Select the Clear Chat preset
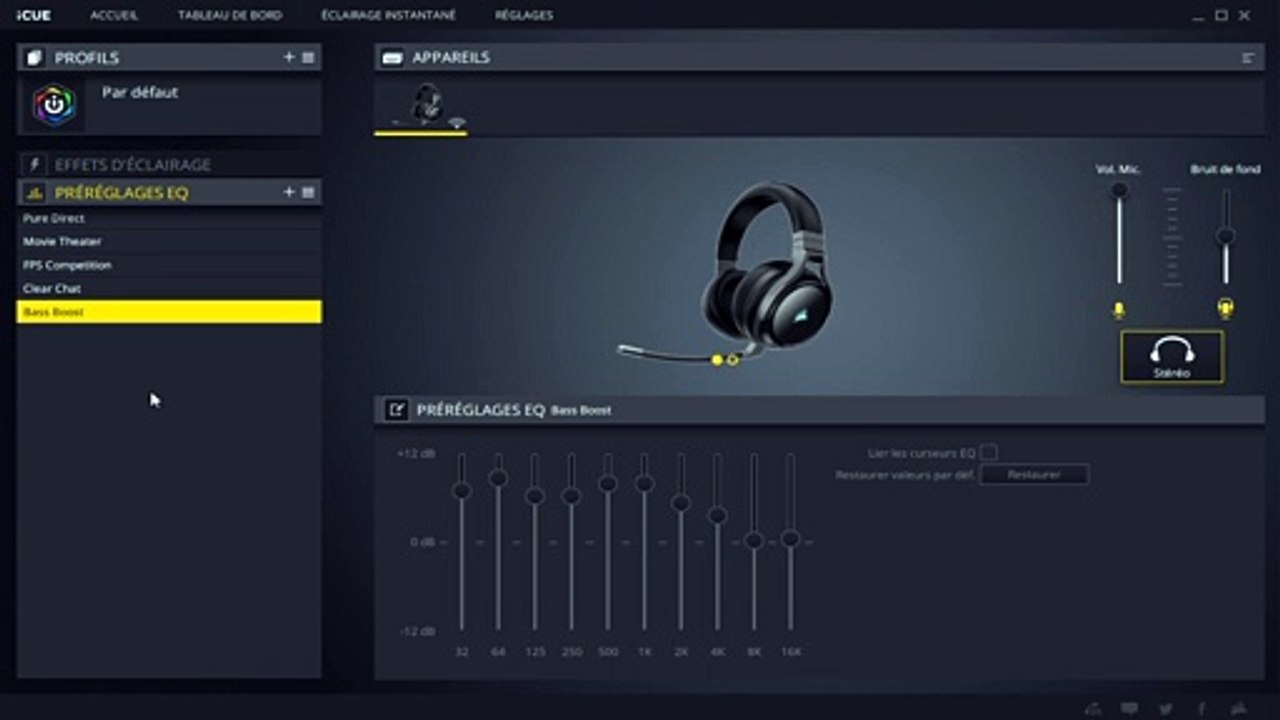 click(x=169, y=288)
